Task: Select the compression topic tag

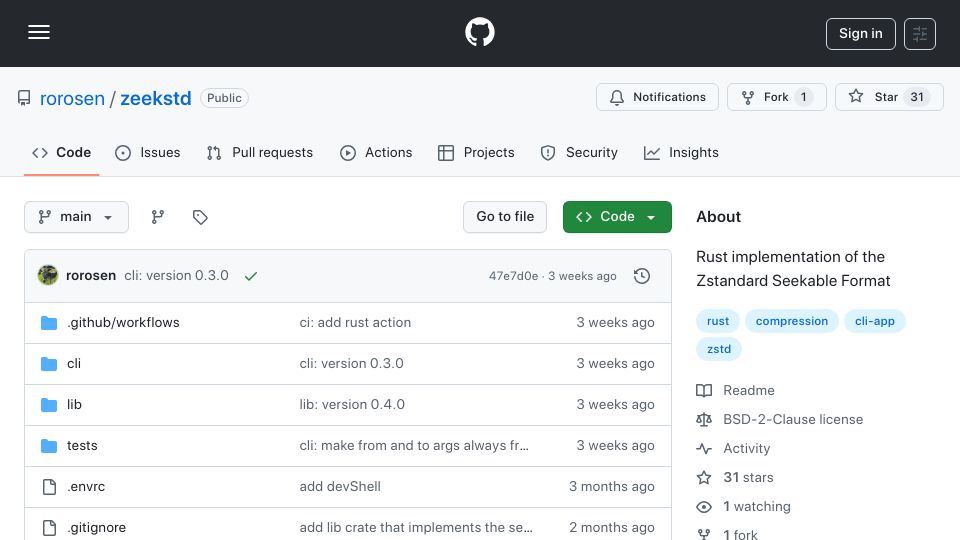Action: (x=792, y=321)
